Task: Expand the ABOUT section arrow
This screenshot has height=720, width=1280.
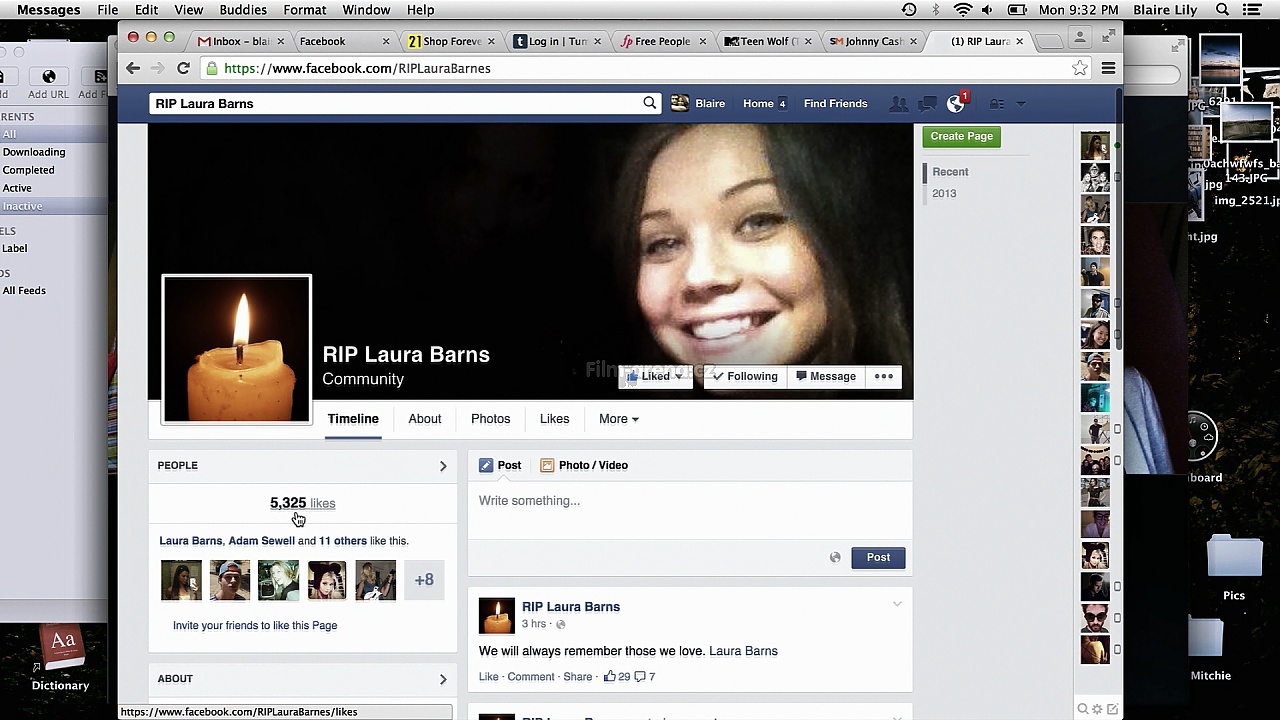Action: (443, 679)
